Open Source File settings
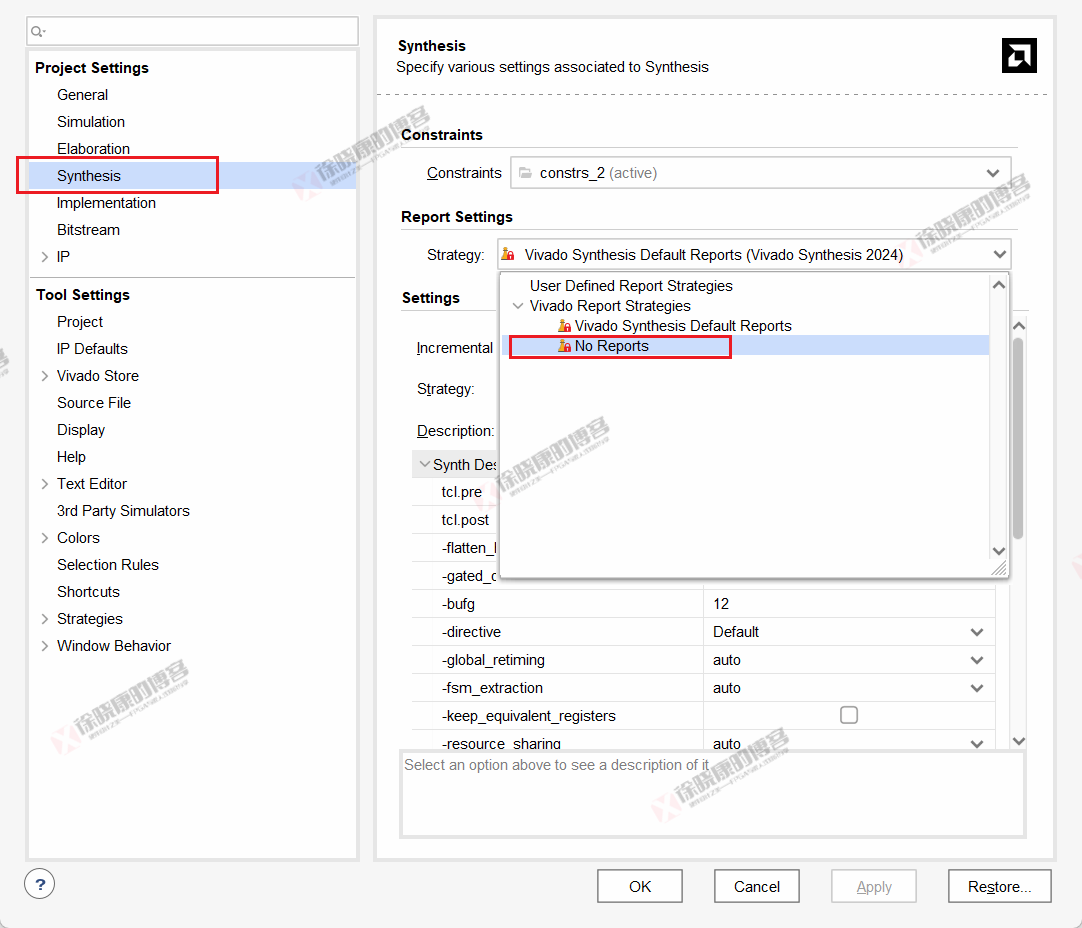1082x928 pixels. pyautogui.click(x=94, y=403)
